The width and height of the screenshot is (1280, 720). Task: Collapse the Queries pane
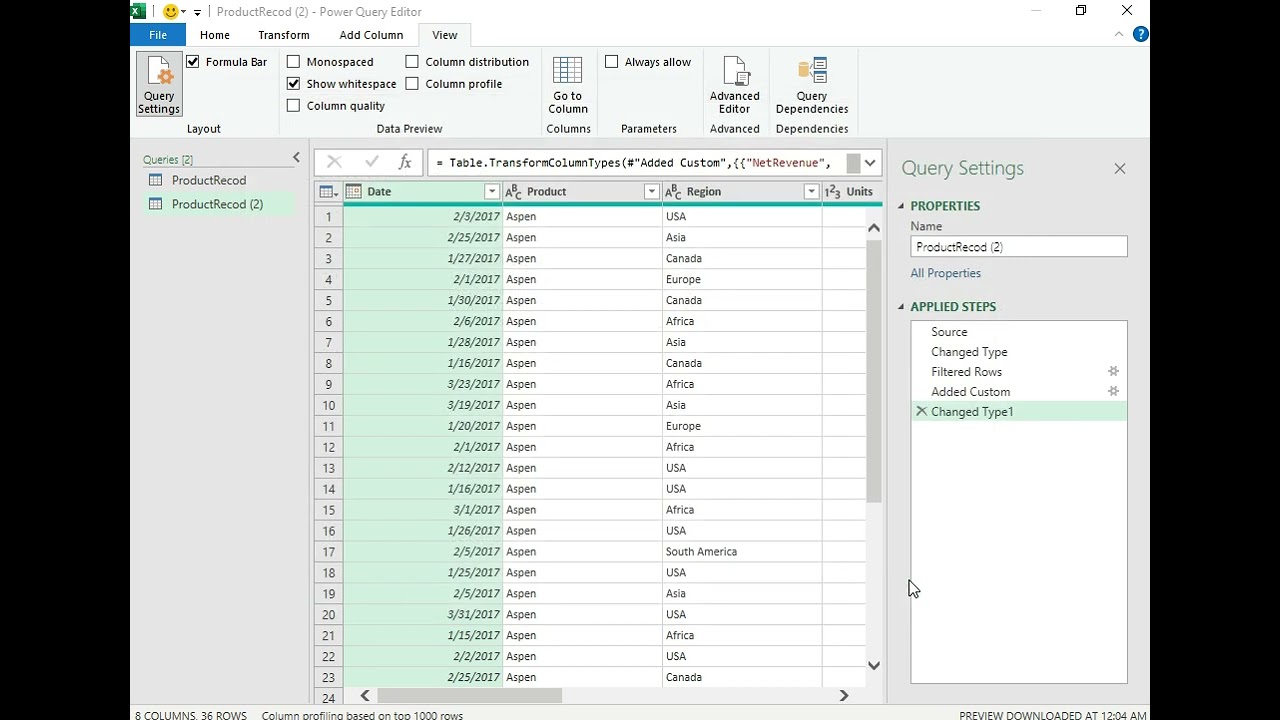click(296, 158)
